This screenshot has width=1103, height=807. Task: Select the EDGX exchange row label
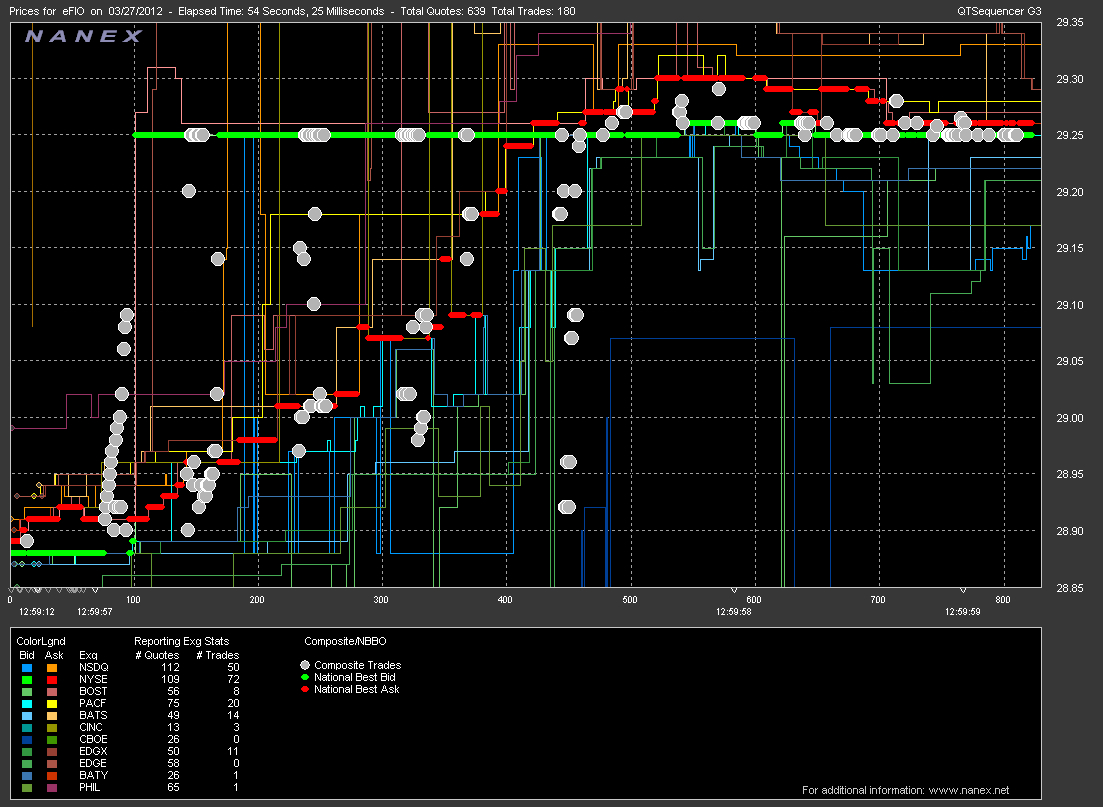tap(93, 751)
